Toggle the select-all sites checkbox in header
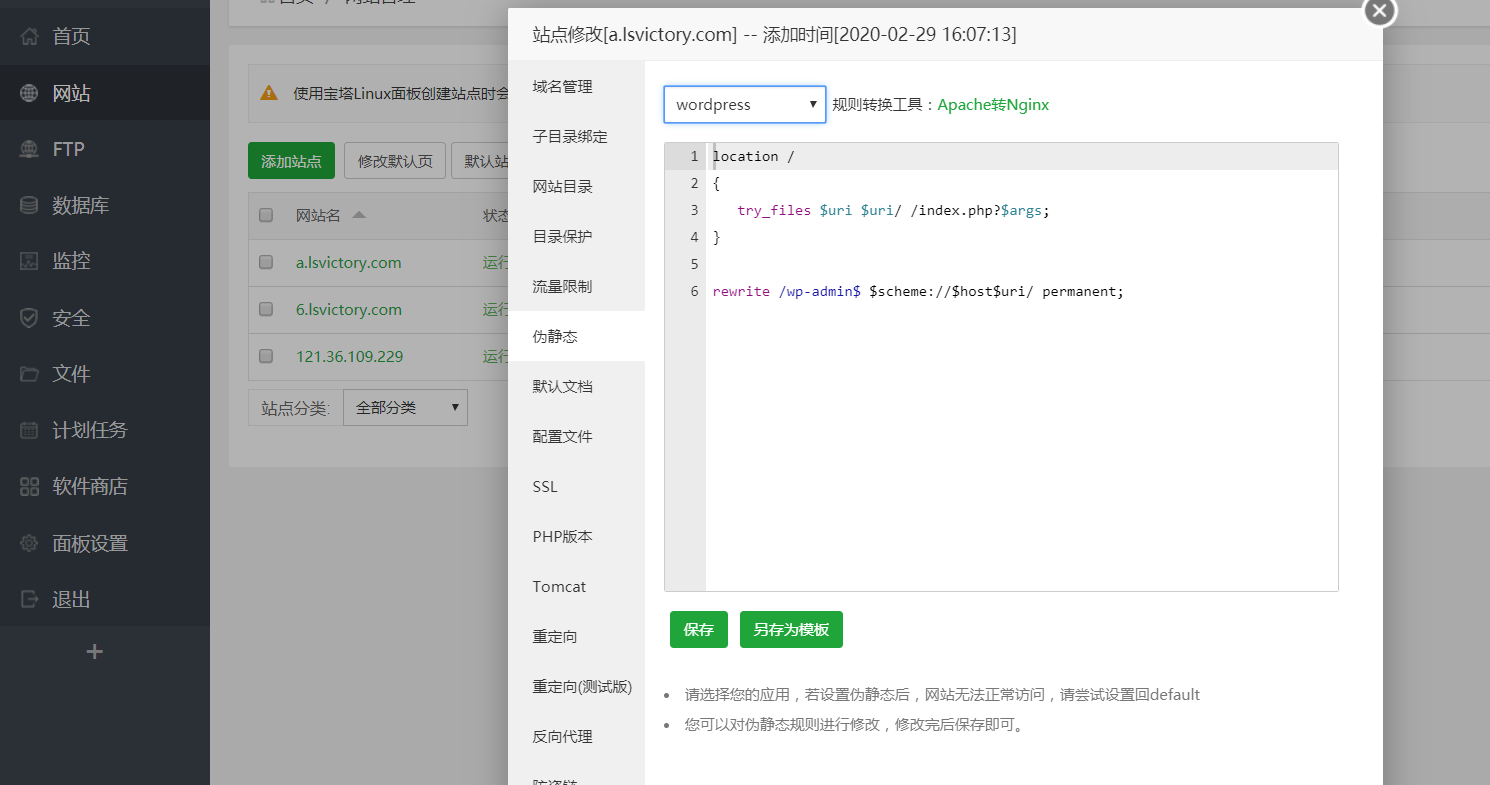This screenshot has height=785, width=1490. pos(266,215)
